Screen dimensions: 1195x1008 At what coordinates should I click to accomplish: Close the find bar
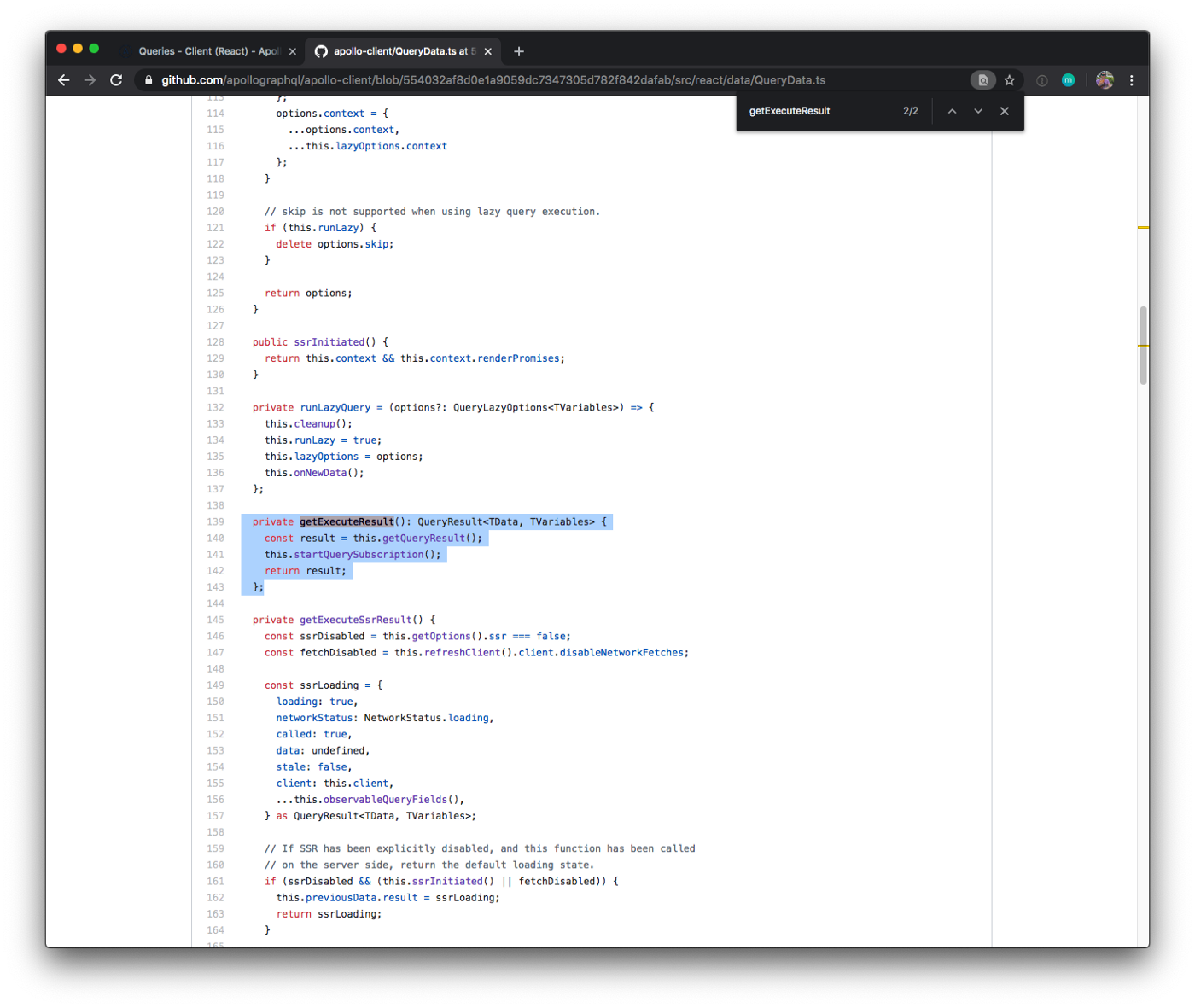click(x=1005, y=111)
